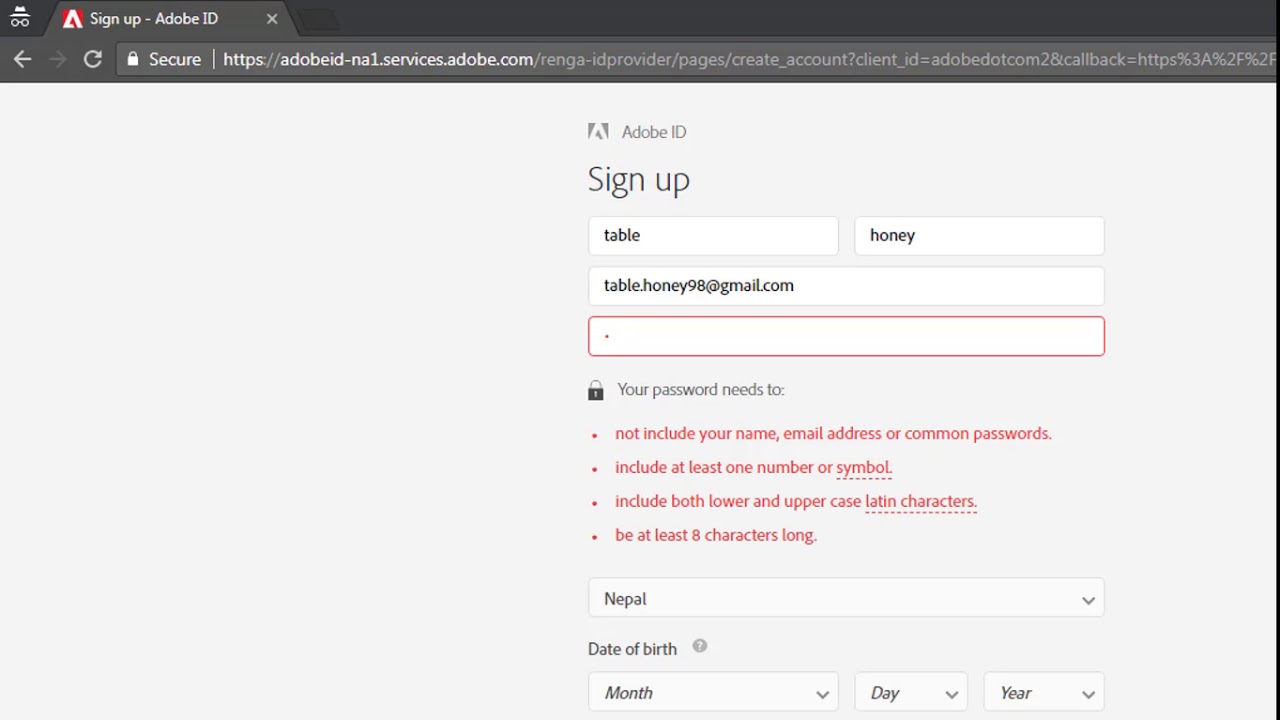Click the email address field
Screen dimensions: 1280x720
tap(846, 285)
